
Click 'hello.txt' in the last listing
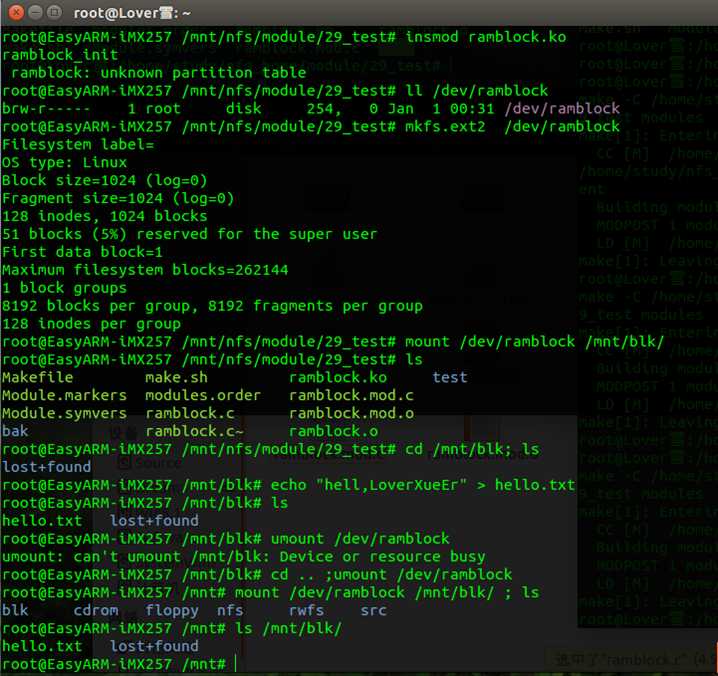pyautogui.click(x=42, y=646)
